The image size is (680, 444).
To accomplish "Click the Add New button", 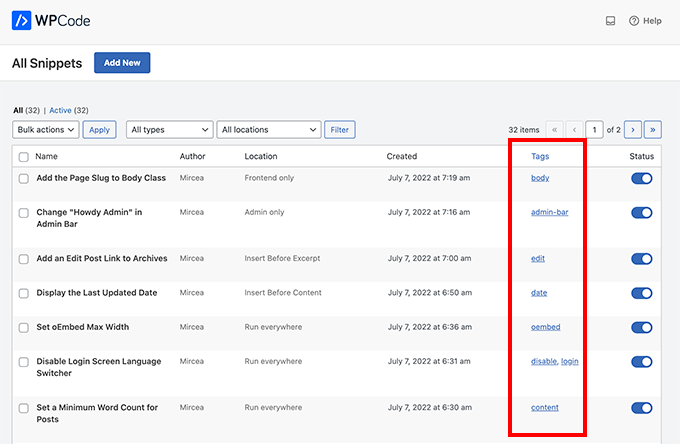I will click(122, 63).
